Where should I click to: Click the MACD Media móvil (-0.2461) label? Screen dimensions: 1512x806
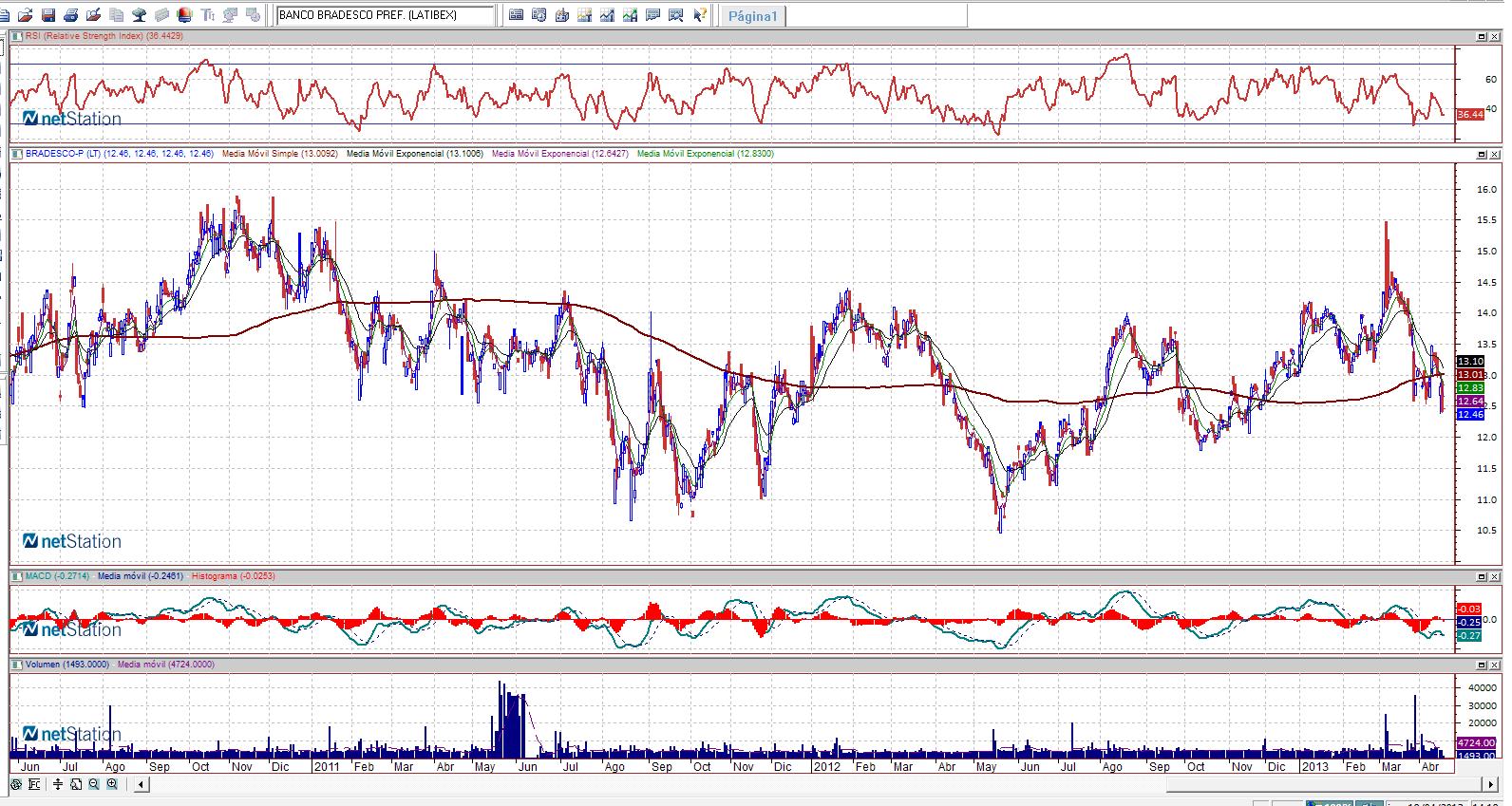click(x=141, y=575)
